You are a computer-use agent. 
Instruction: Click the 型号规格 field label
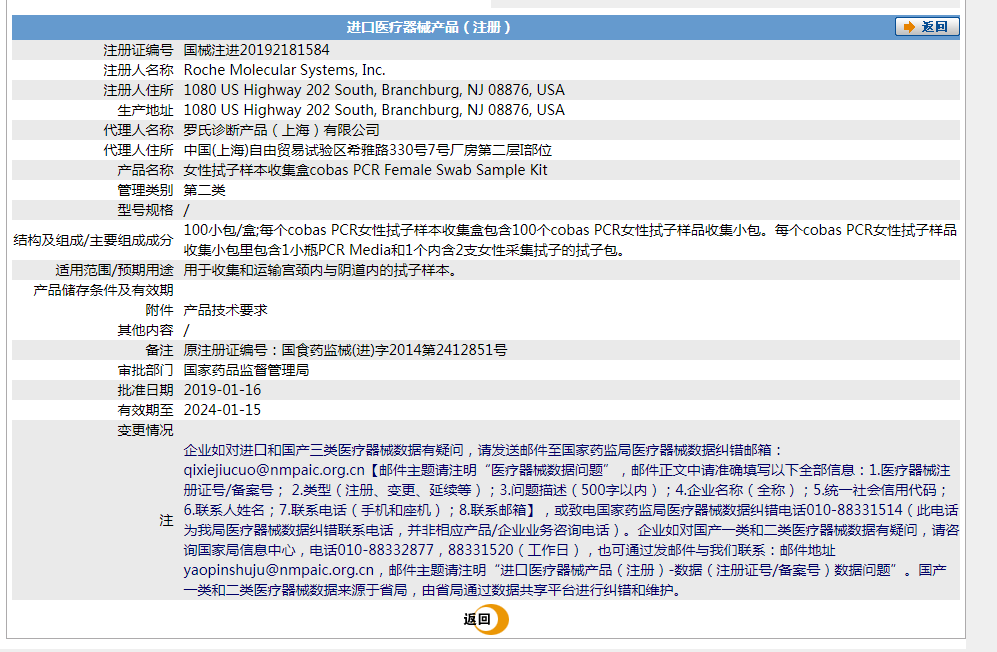click(145, 211)
